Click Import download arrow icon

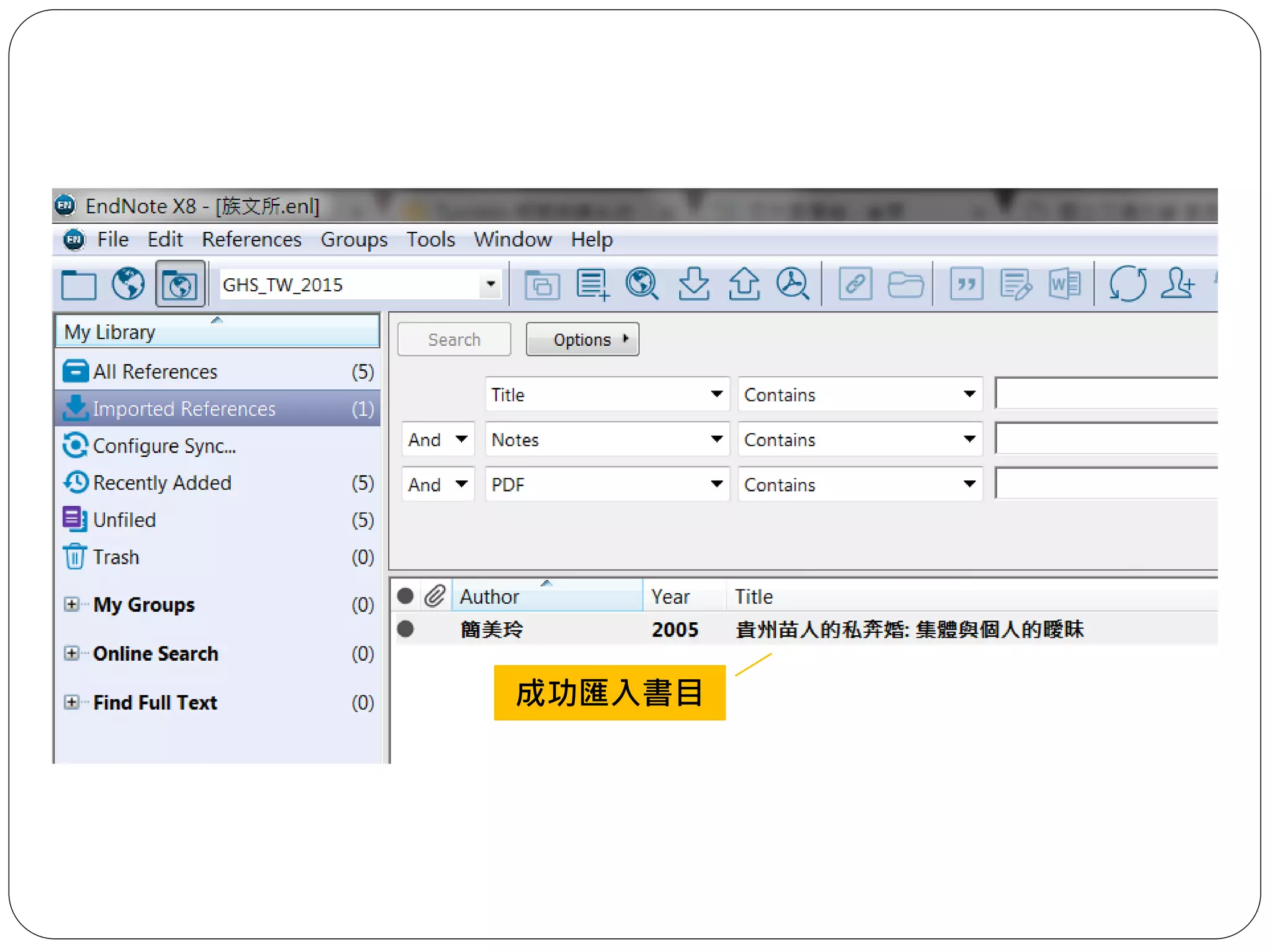[693, 284]
